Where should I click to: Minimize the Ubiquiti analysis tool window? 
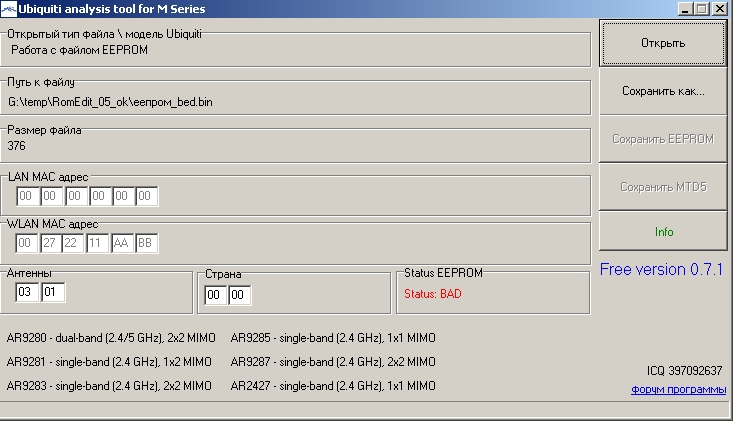pyautogui.click(x=685, y=9)
